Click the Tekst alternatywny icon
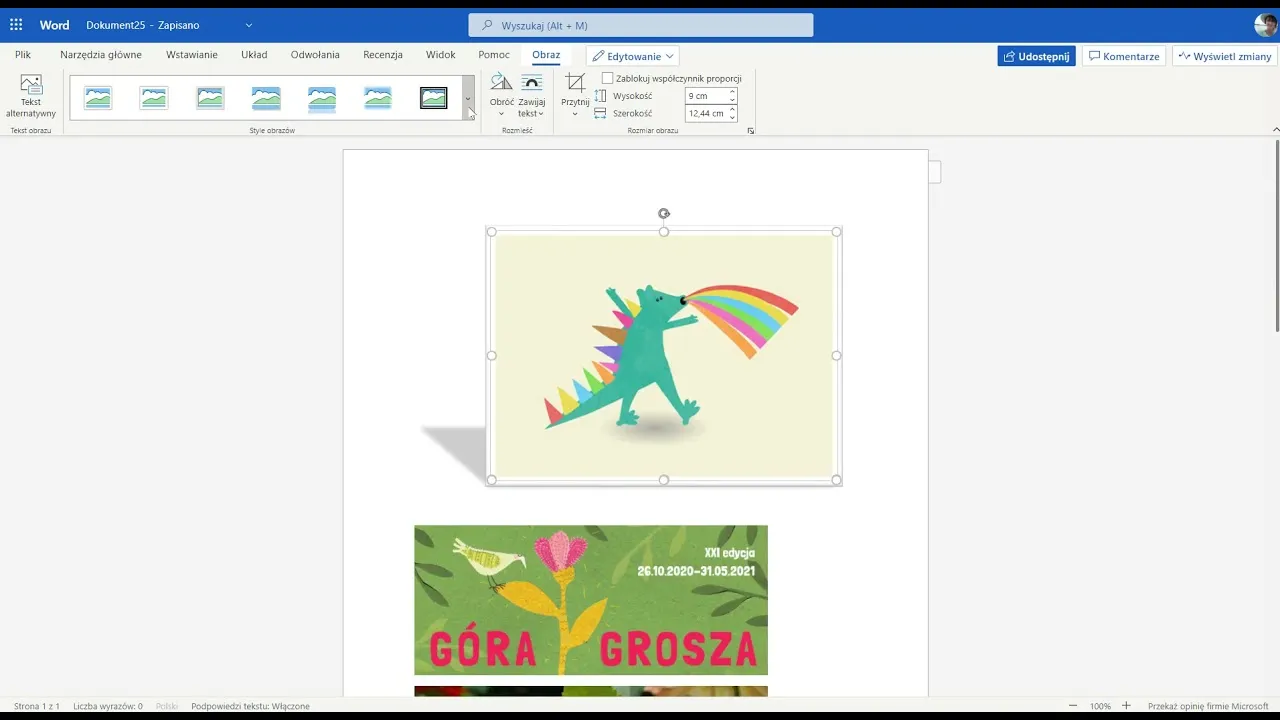This screenshot has height=720, width=1280. point(31,86)
